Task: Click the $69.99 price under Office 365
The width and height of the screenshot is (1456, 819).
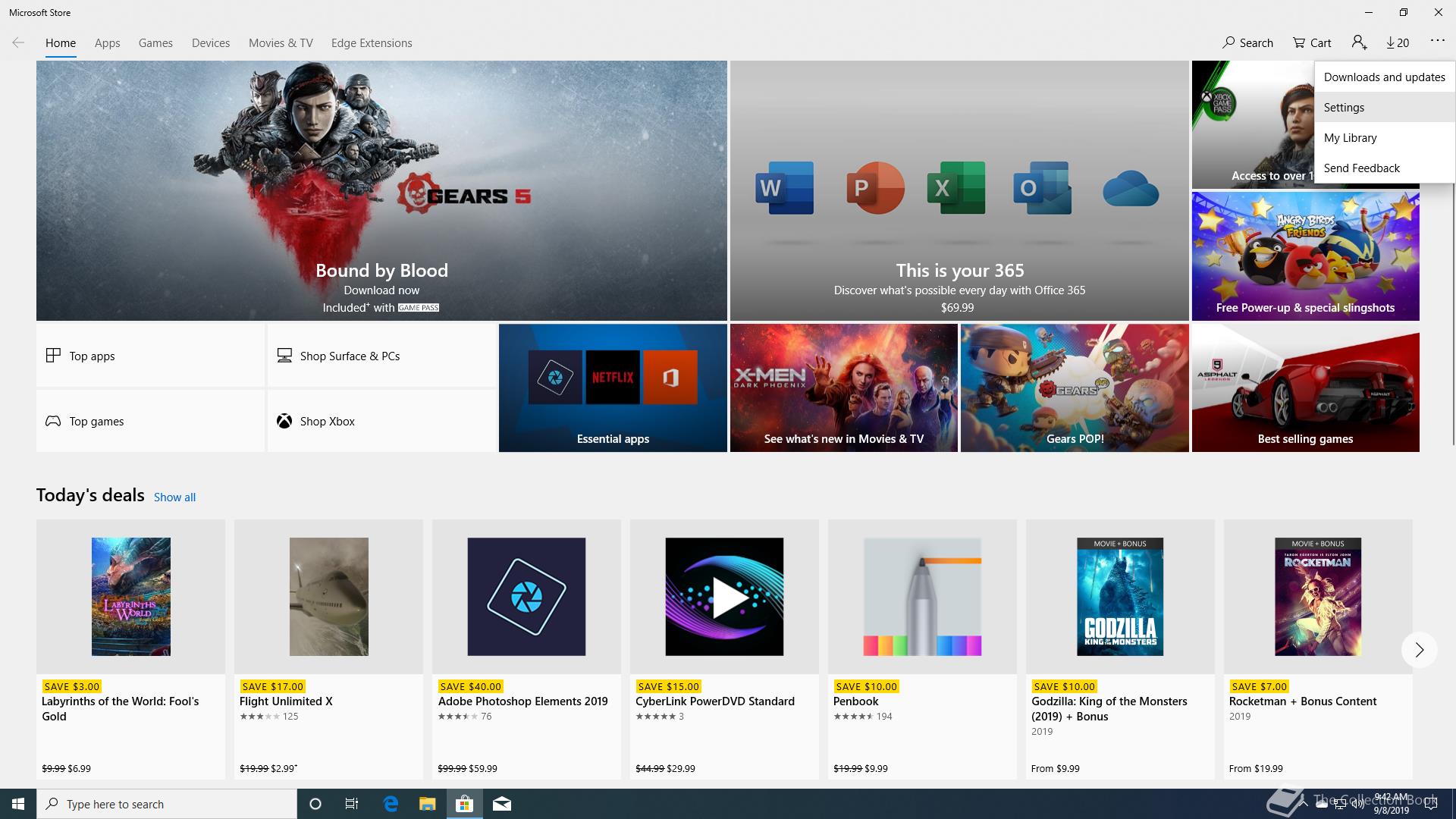Action: click(x=957, y=308)
